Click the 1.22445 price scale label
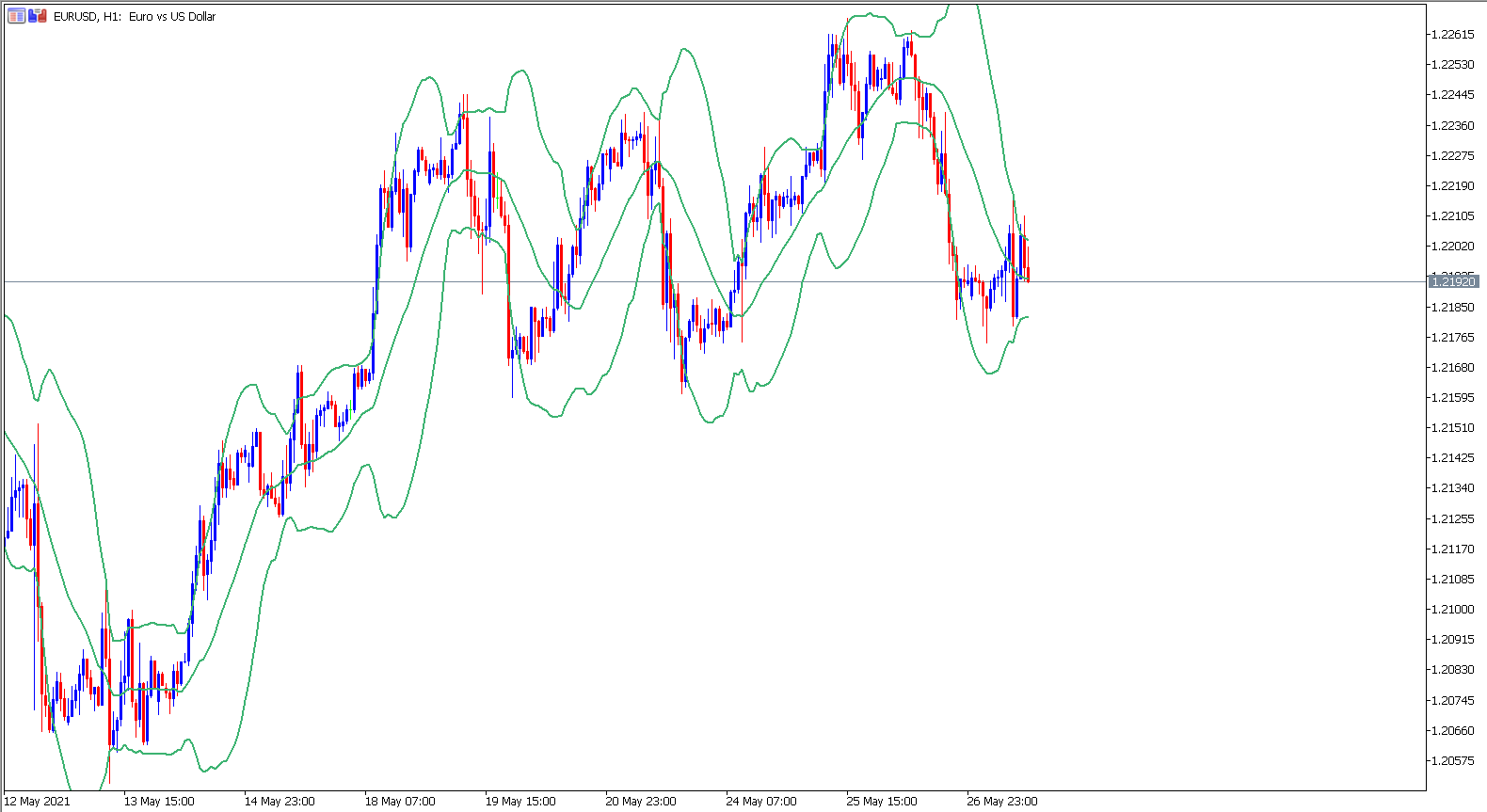Viewport: 1487px width, 812px height. pyautogui.click(x=1452, y=94)
